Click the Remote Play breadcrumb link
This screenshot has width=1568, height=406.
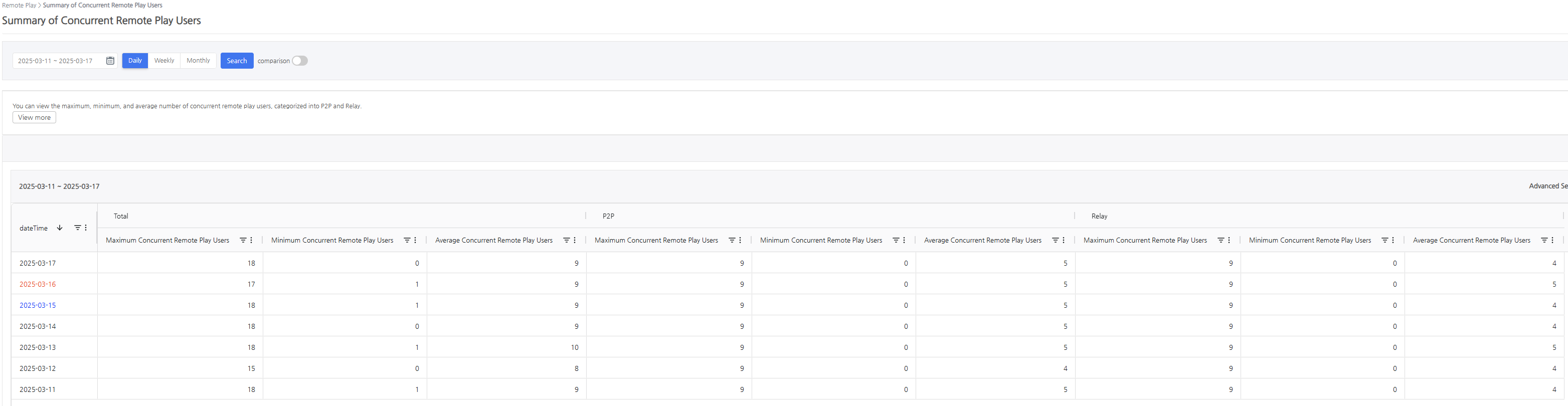pos(19,6)
